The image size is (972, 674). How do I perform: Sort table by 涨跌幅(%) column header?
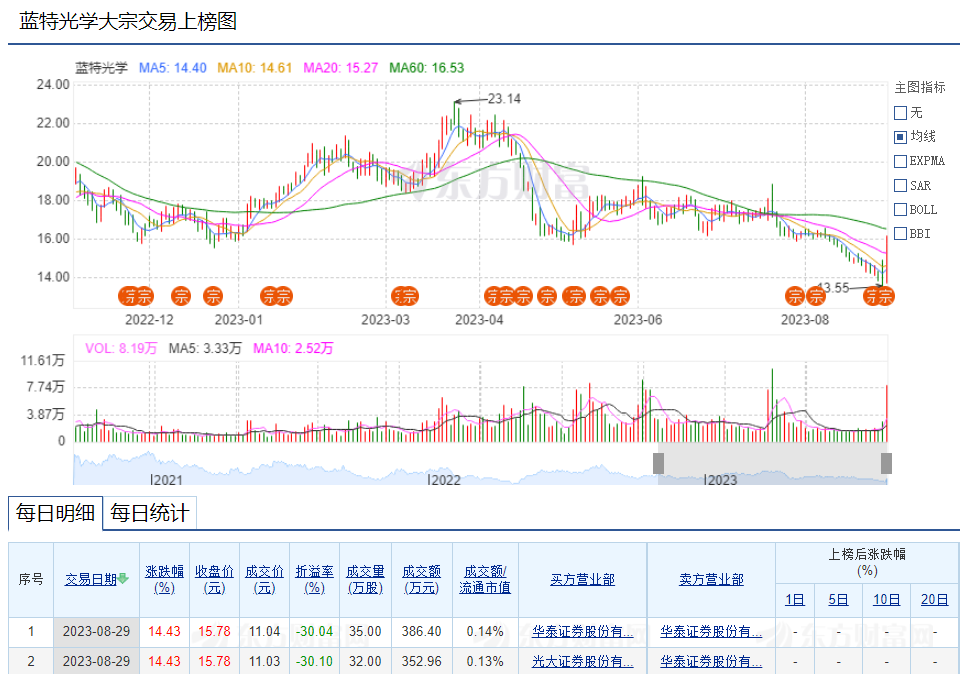(164, 579)
